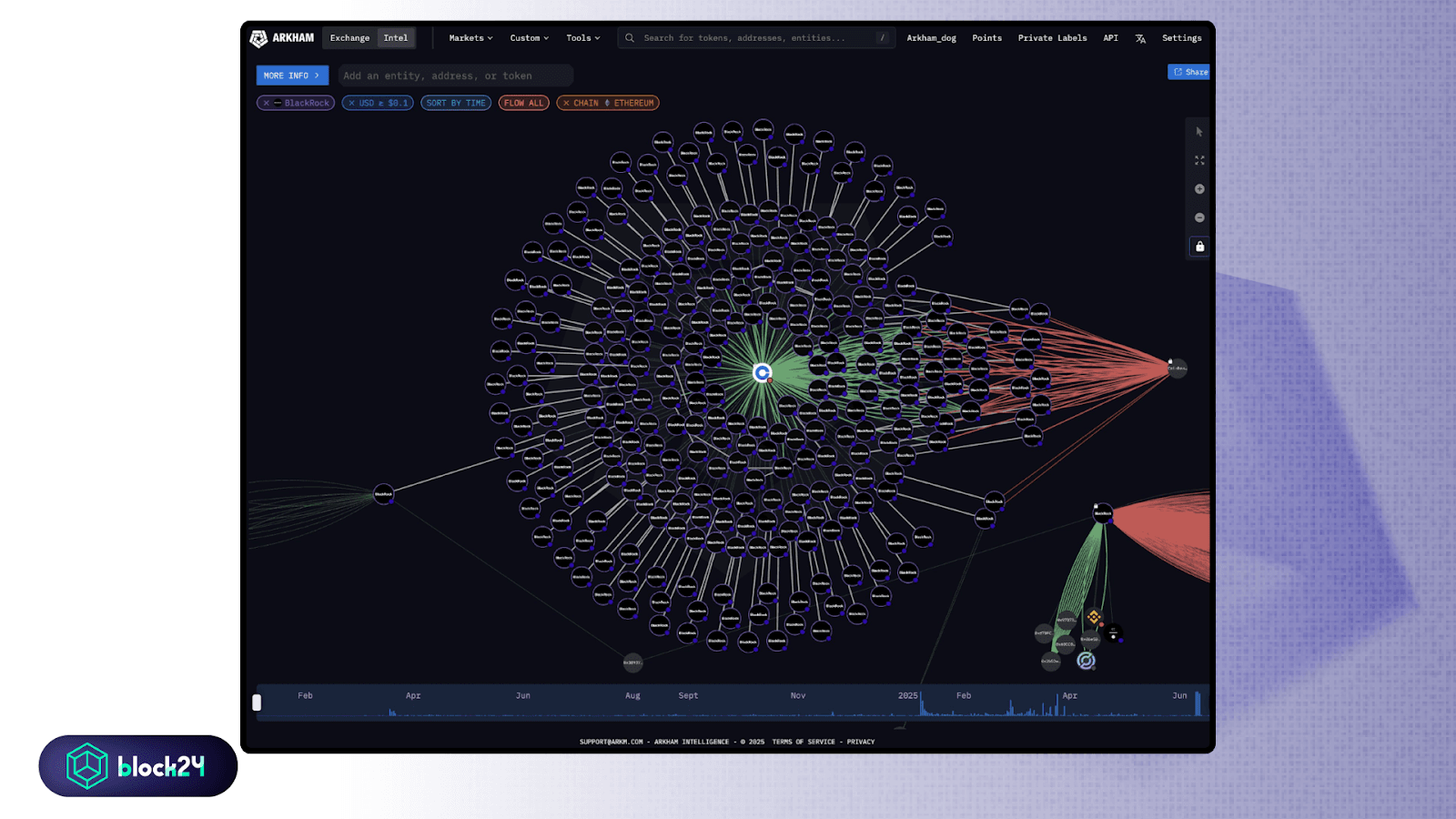Click the 'Add an entity, address, or token' field
The height and width of the screenshot is (819, 1456).
[x=455, y=76]
